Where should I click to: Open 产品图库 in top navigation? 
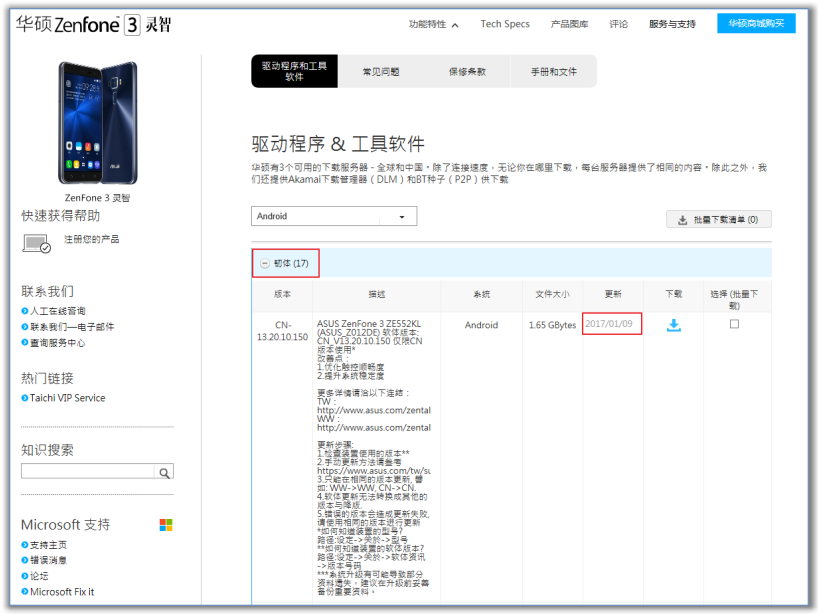(569, 24)
